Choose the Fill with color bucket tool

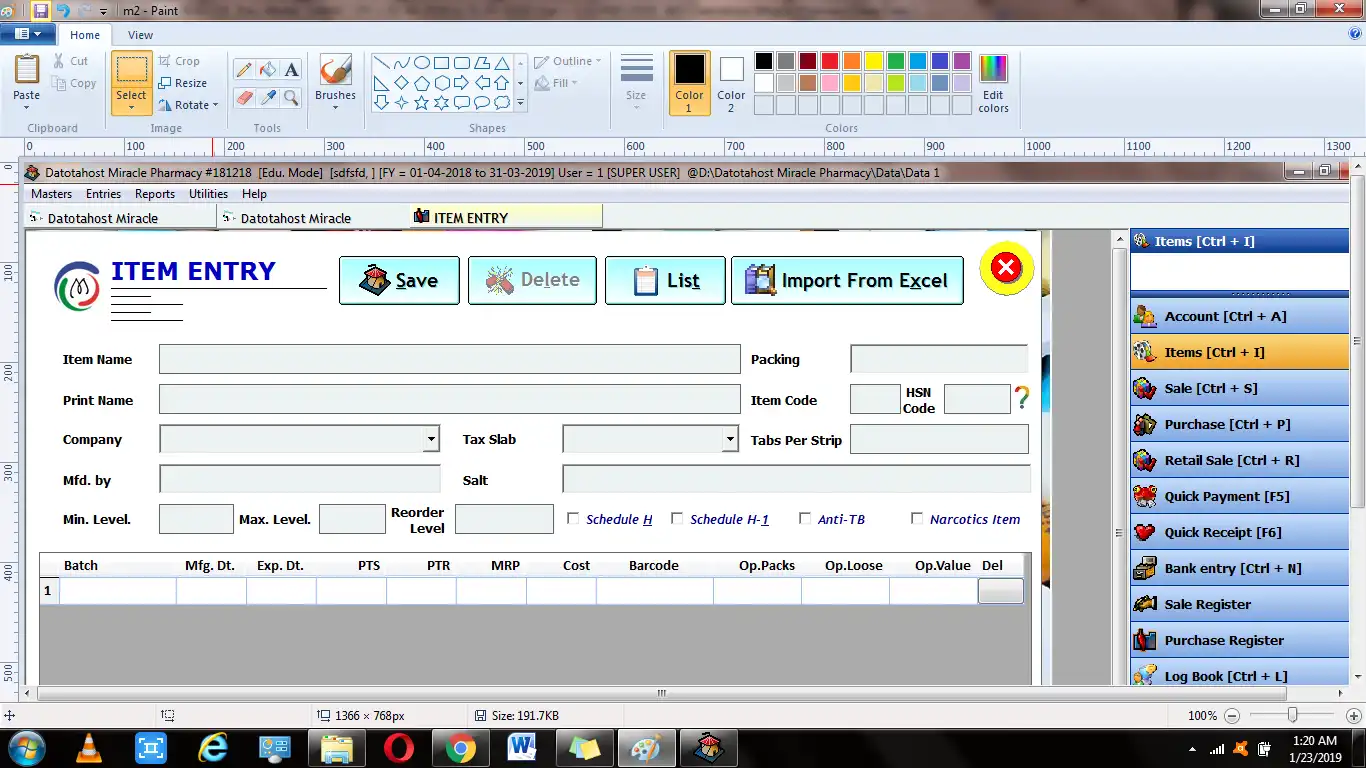point(267,70)
